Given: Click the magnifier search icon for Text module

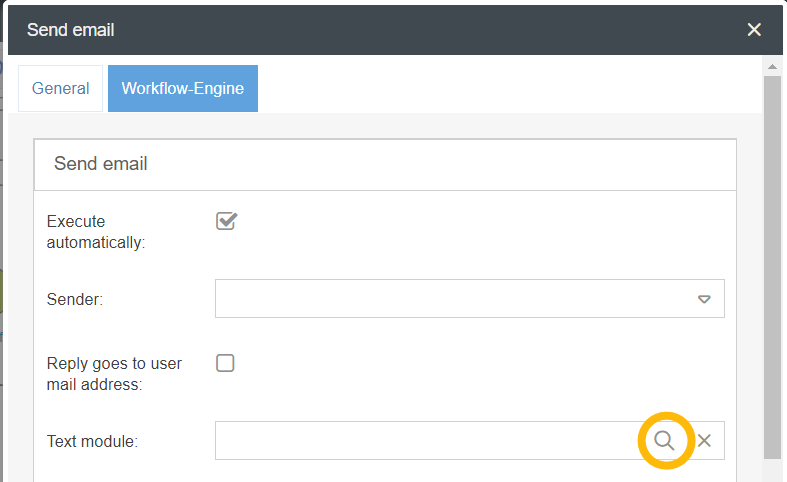Looking at the screenshot, I should [665, 440].
